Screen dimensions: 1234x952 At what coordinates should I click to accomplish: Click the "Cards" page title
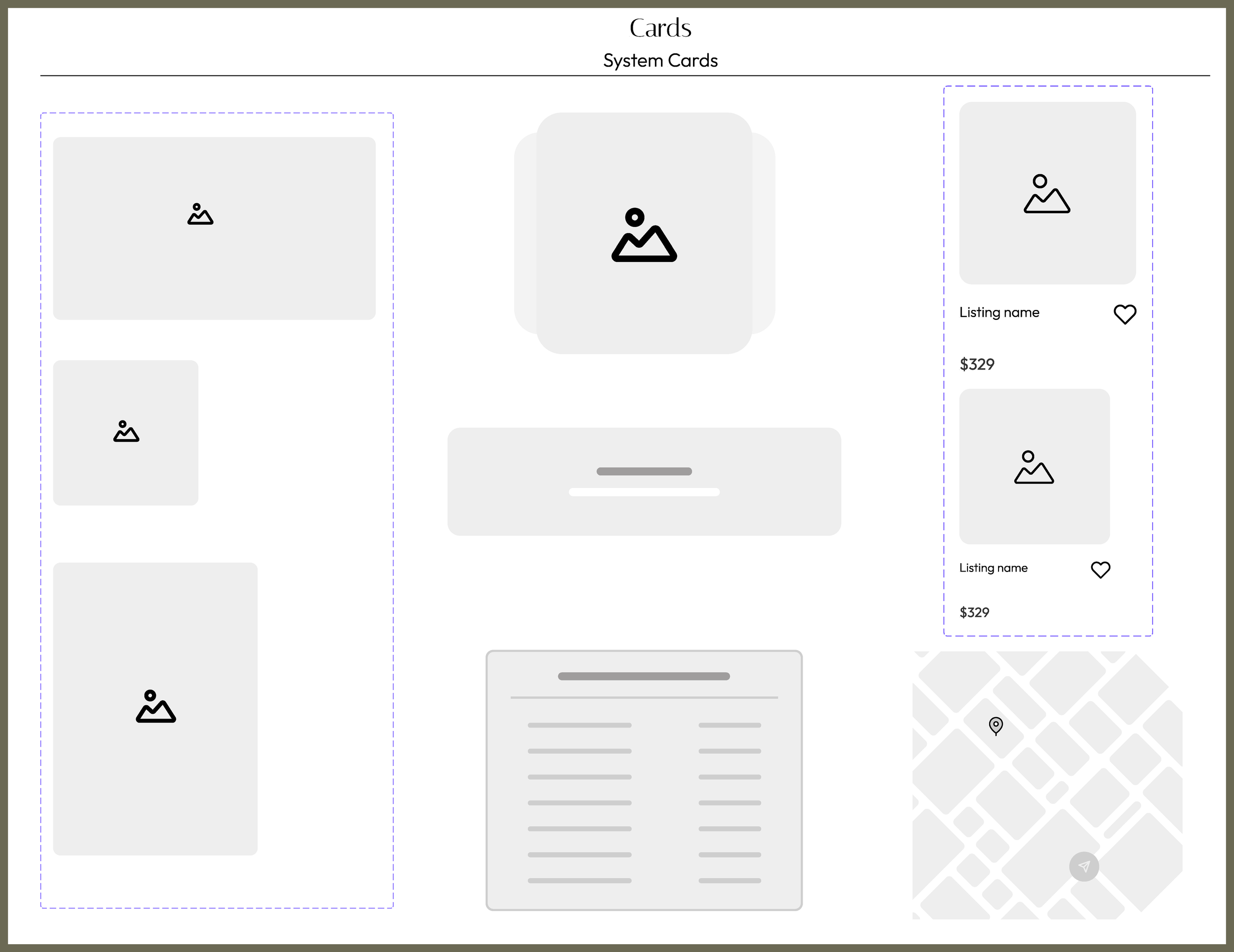660,28
